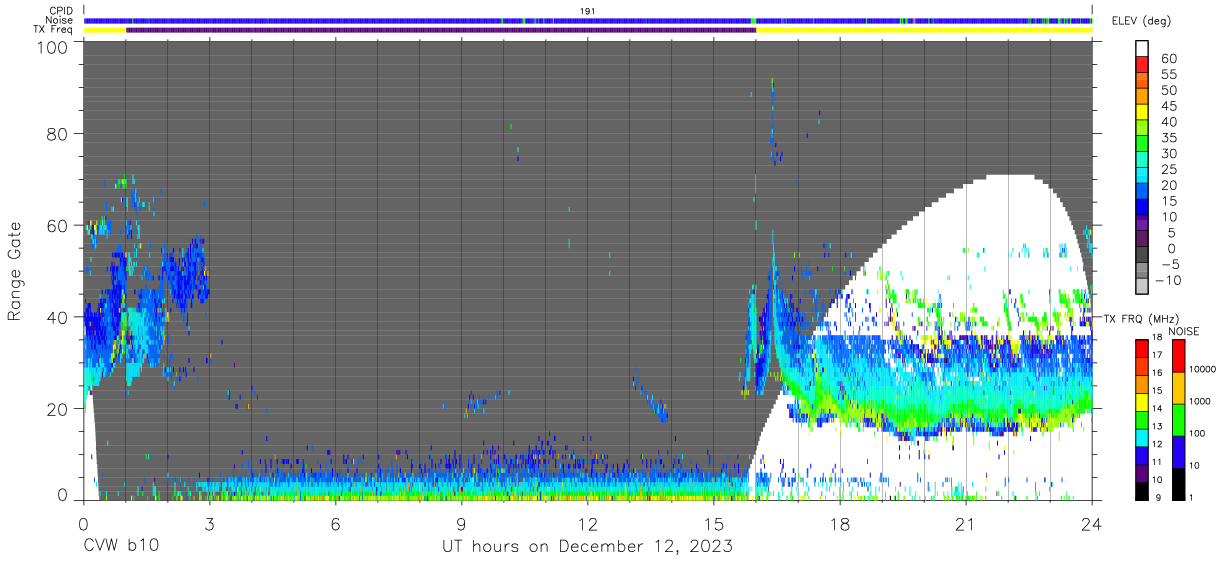1228x567 pixels.
Task: Click the x-axis tick label '12'
Action: (x=587, y=525)
